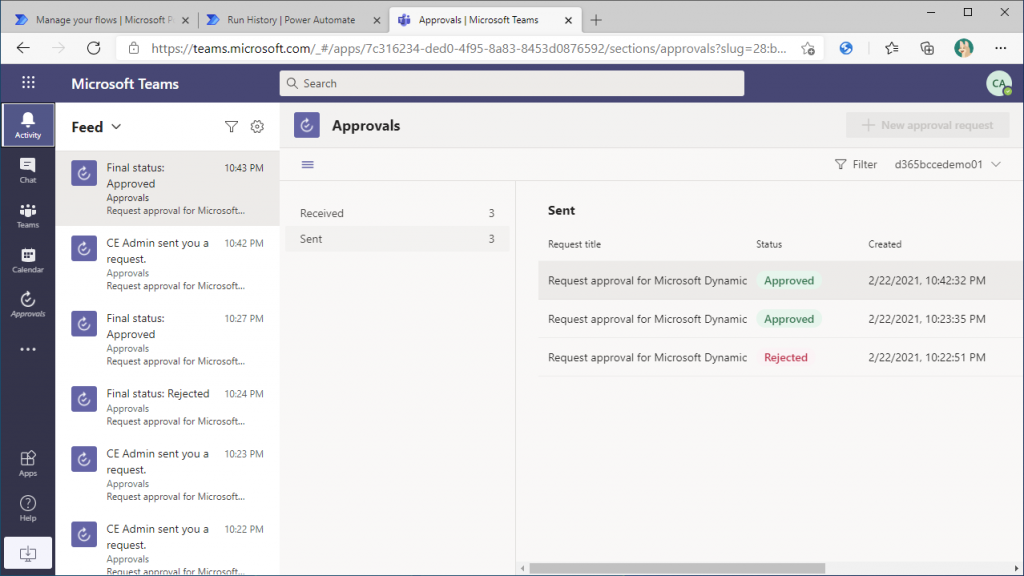Add this page to favorites

coord(808,48)
